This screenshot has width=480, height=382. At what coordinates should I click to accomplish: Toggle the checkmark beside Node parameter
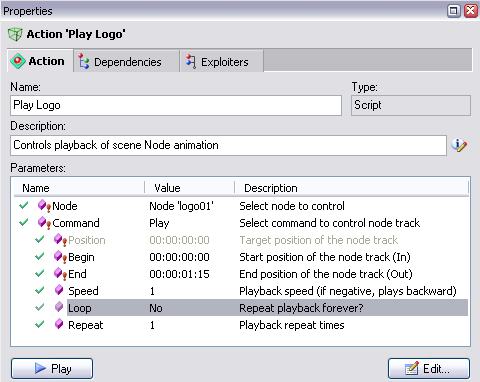point(24,205)
